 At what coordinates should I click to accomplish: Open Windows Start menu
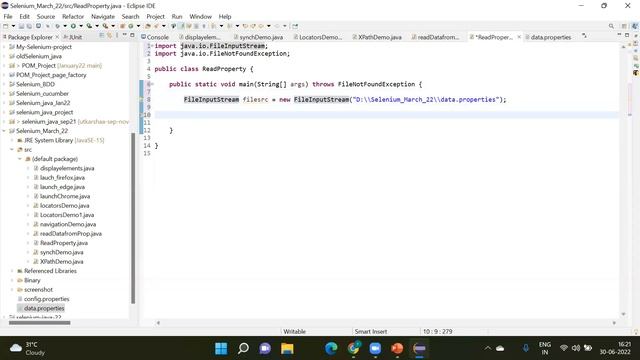tap(221, 348)
